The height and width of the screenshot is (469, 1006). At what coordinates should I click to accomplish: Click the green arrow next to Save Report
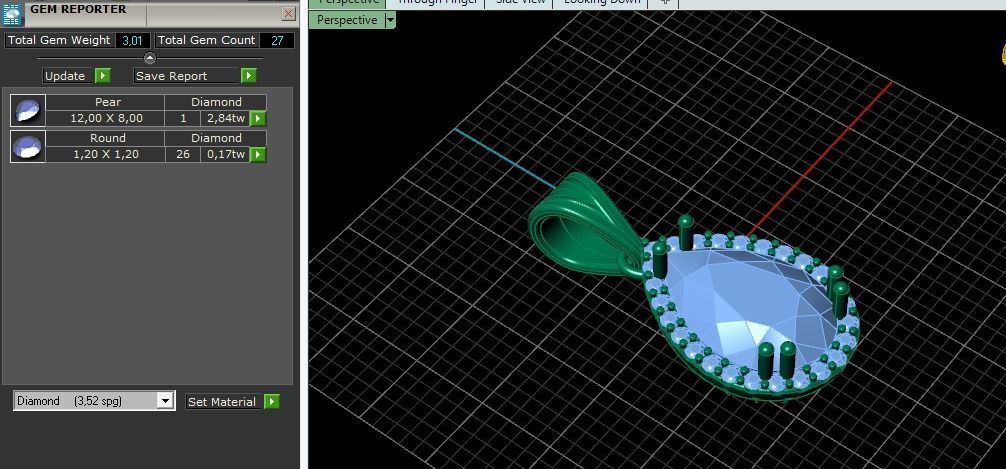(x=249, y=76)
